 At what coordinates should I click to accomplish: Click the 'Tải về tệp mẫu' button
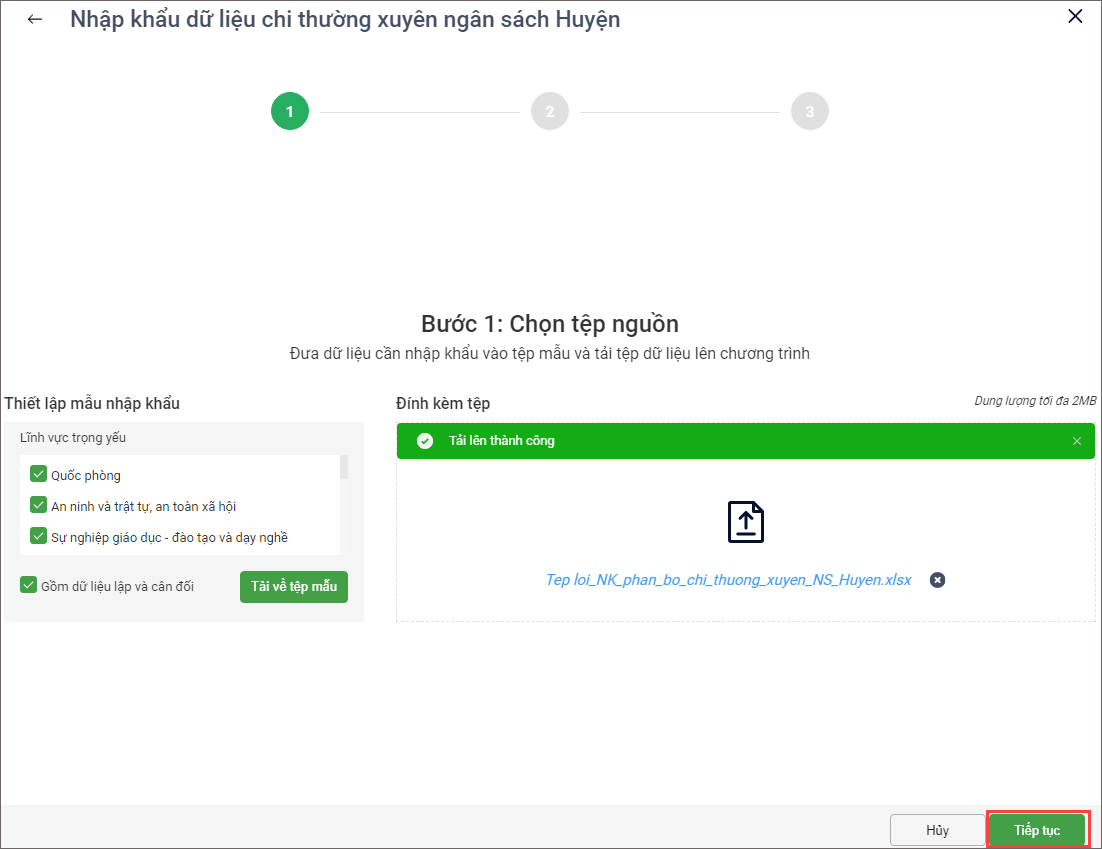coord(293,587)
